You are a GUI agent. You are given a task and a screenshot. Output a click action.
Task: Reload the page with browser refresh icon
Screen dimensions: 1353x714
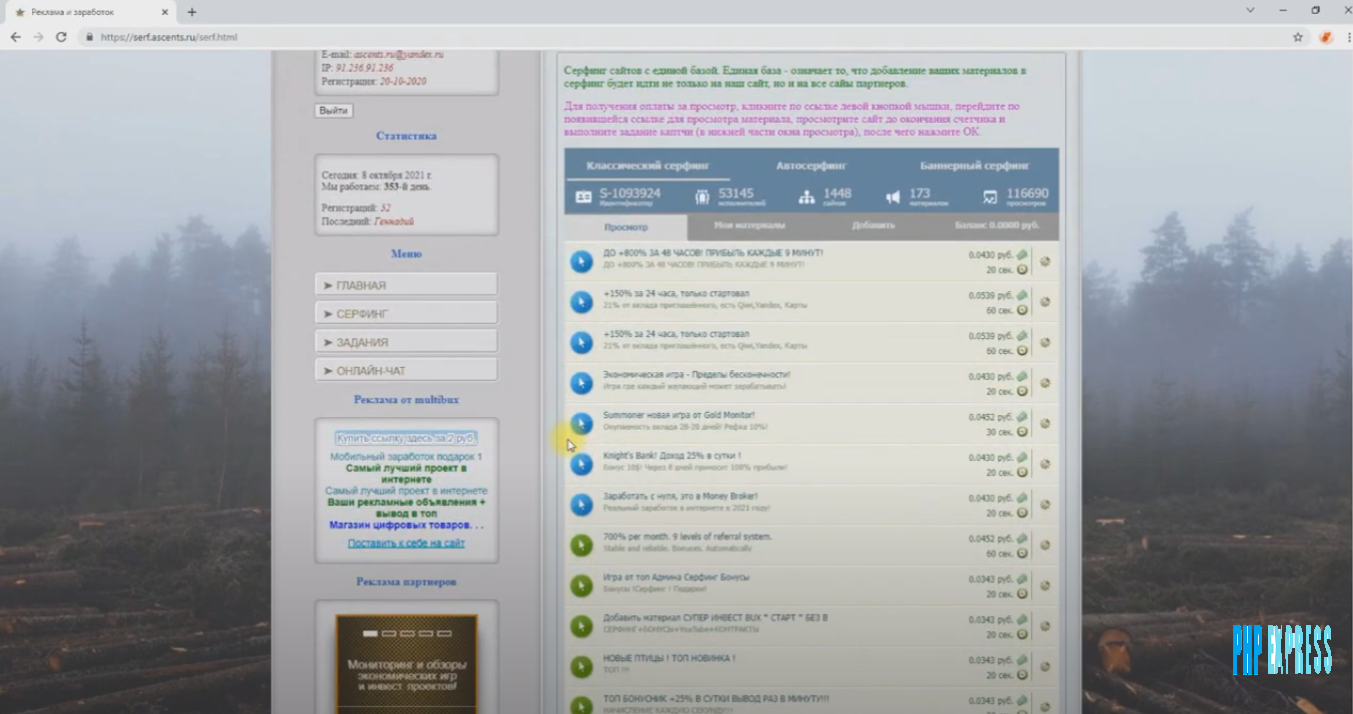coord(61,37)
